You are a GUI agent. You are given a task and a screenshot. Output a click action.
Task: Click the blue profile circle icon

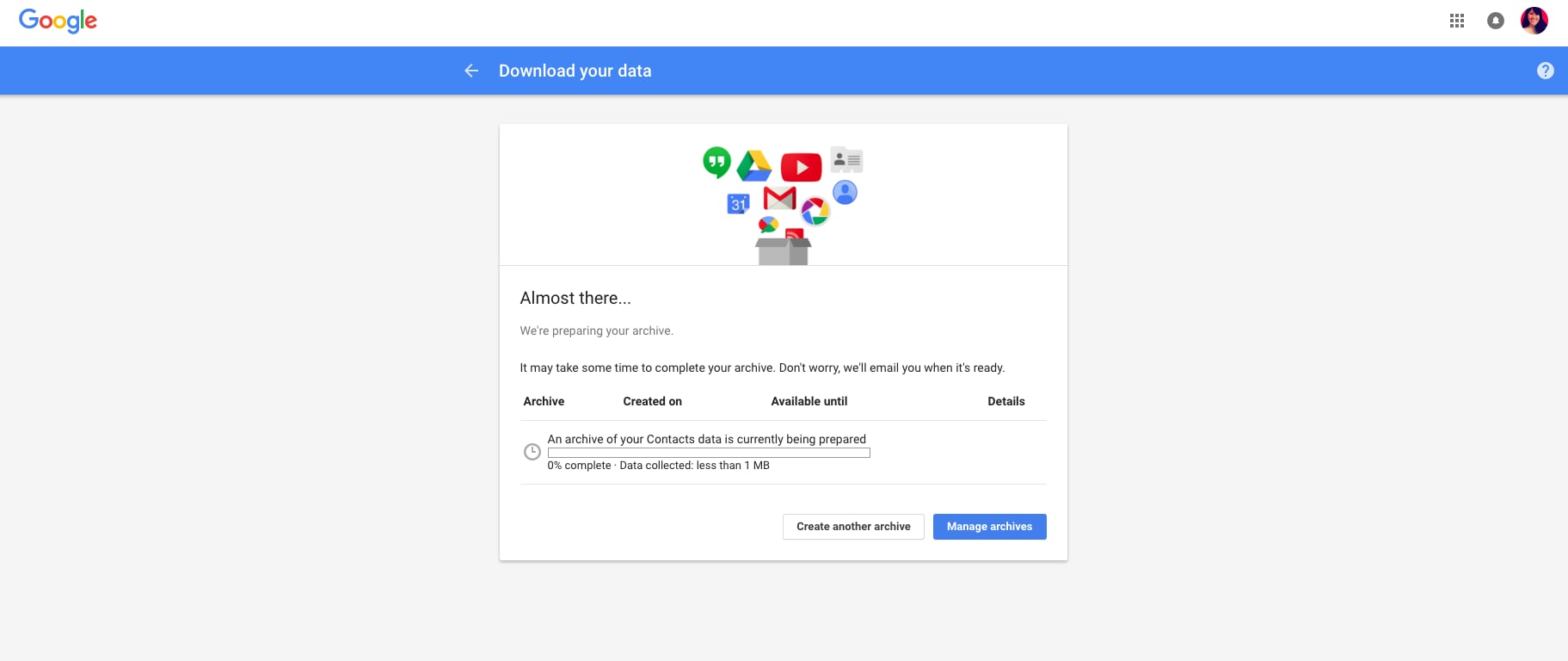(x=845, y=192)
